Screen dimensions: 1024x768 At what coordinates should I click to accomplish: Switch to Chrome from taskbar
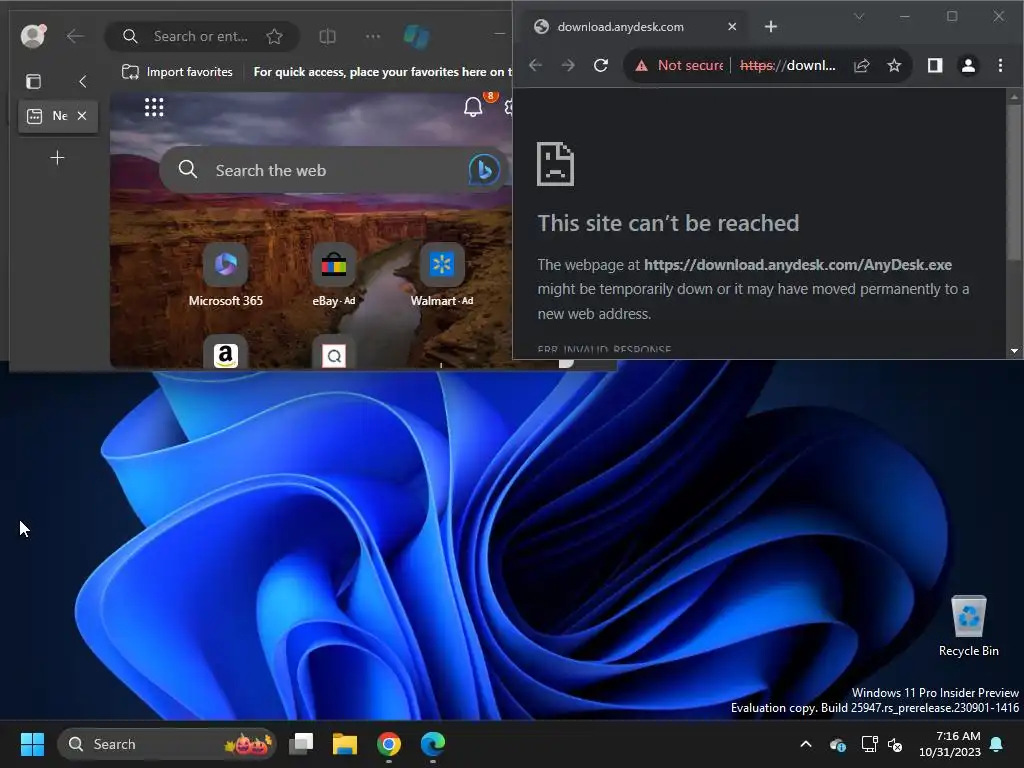[389, 744]
